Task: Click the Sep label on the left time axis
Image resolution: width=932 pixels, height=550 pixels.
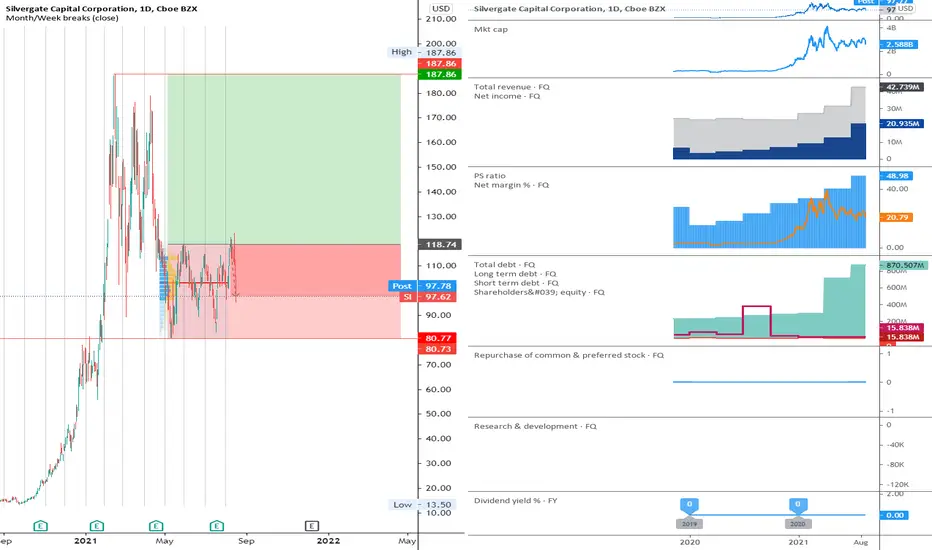Action: pyautogui.click(x=246, y=541)
